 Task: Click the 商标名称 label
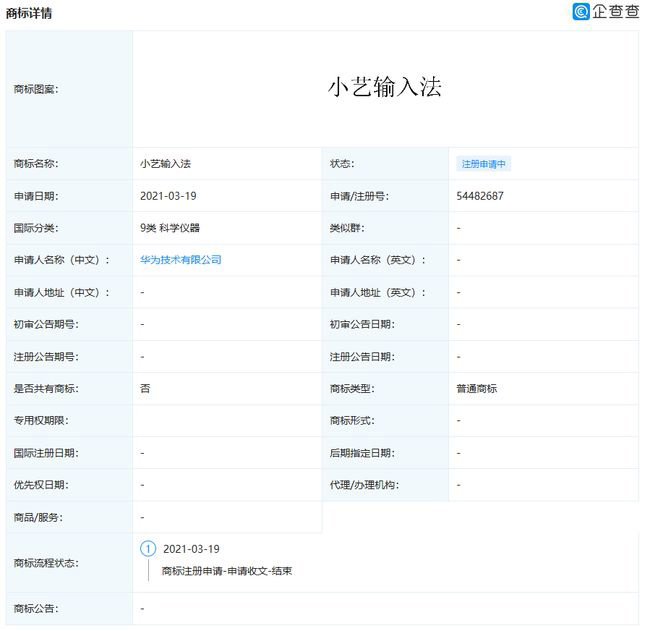(36, 164)
